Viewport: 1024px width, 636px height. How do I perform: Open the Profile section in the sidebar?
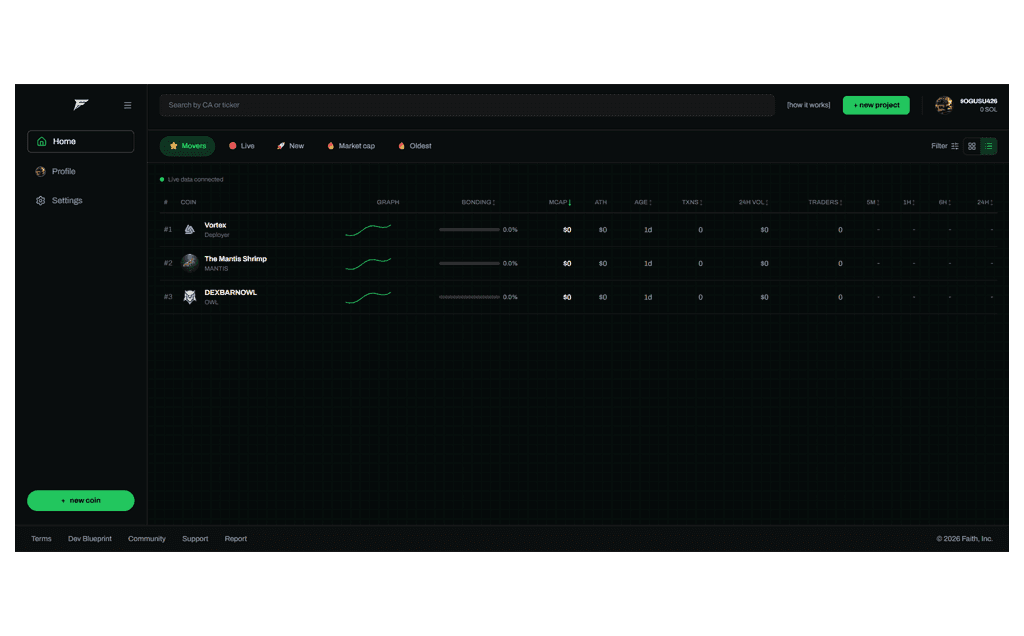click(x=63, y=171)
